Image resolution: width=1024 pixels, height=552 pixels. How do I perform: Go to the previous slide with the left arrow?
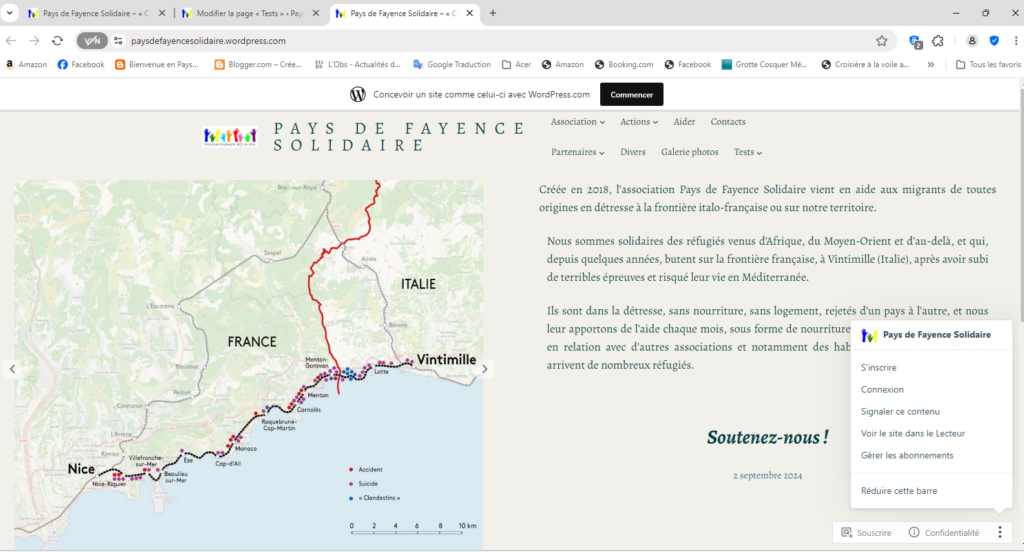pos(13,369)
